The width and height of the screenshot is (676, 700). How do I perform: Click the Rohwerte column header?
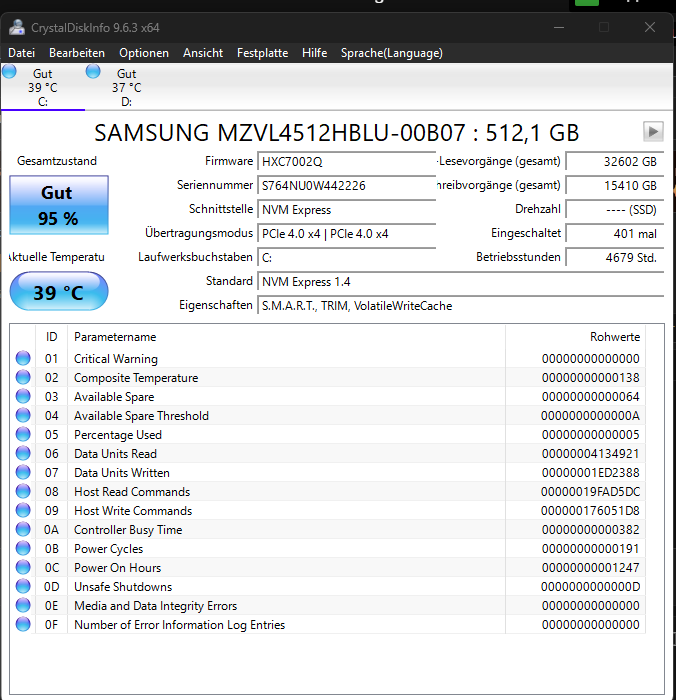pyautogui.click(x=615, y=337)
